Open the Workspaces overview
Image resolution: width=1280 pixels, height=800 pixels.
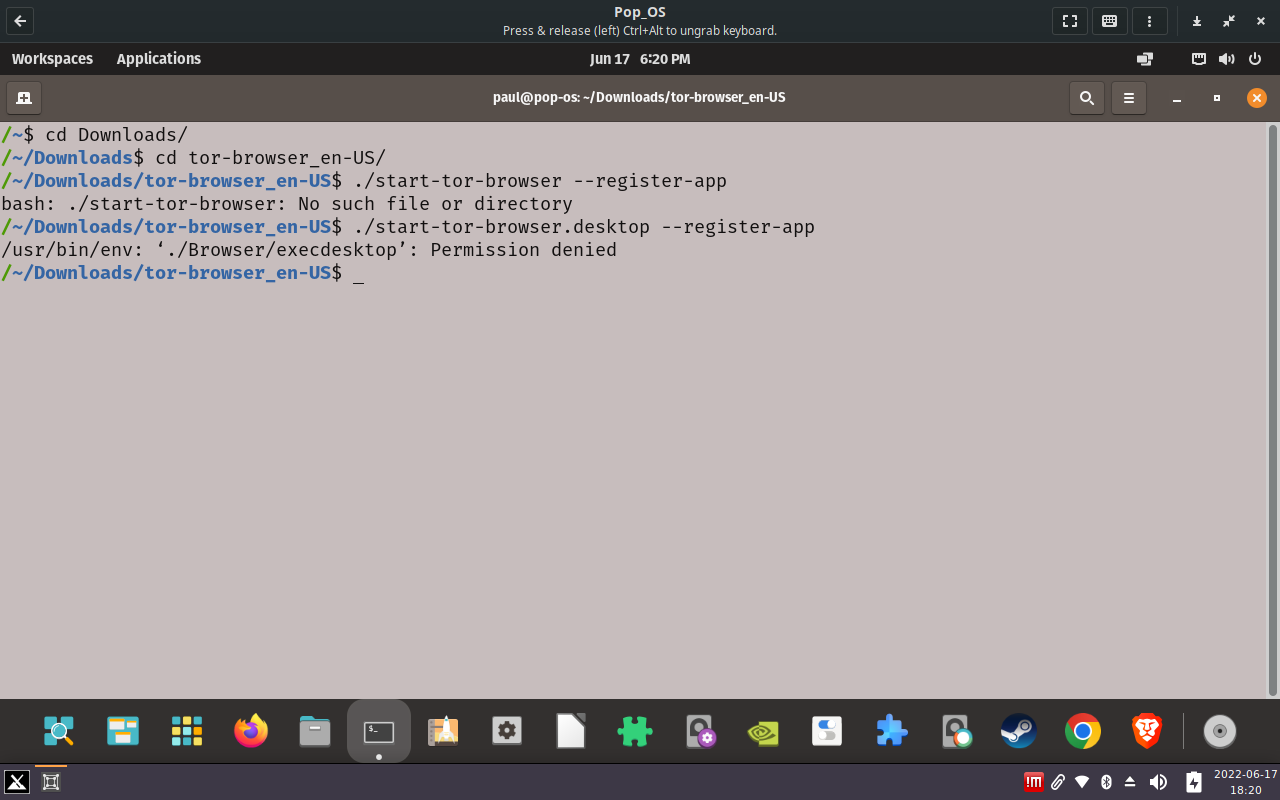pyautogui.click(x=52, y=59)
